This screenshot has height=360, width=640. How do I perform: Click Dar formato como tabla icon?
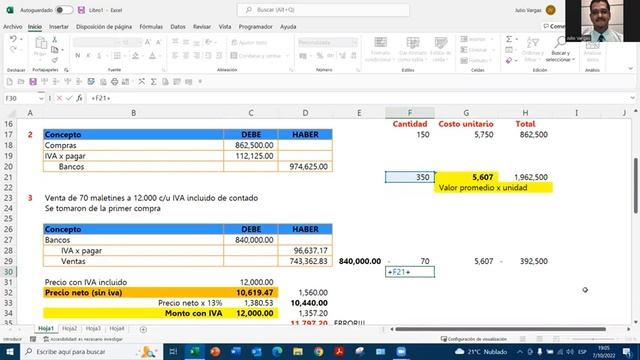413,42
